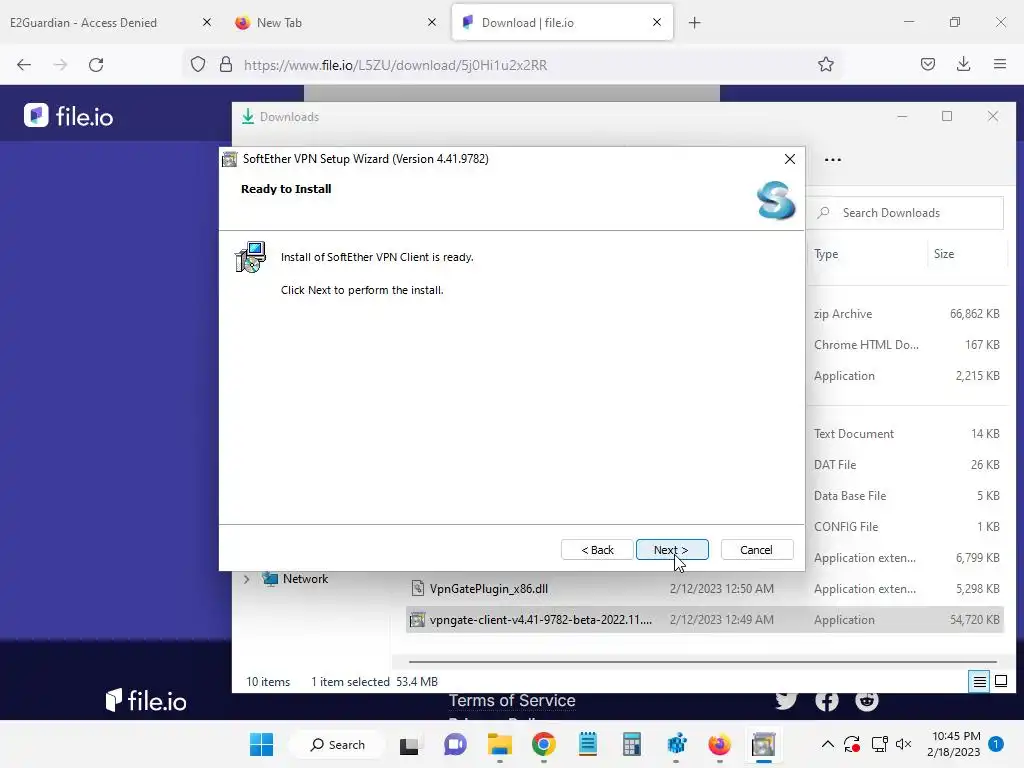Screen dimensions: 1024x768
Task: Select the Text Document 14 KB row
Action: click(906, 434)
